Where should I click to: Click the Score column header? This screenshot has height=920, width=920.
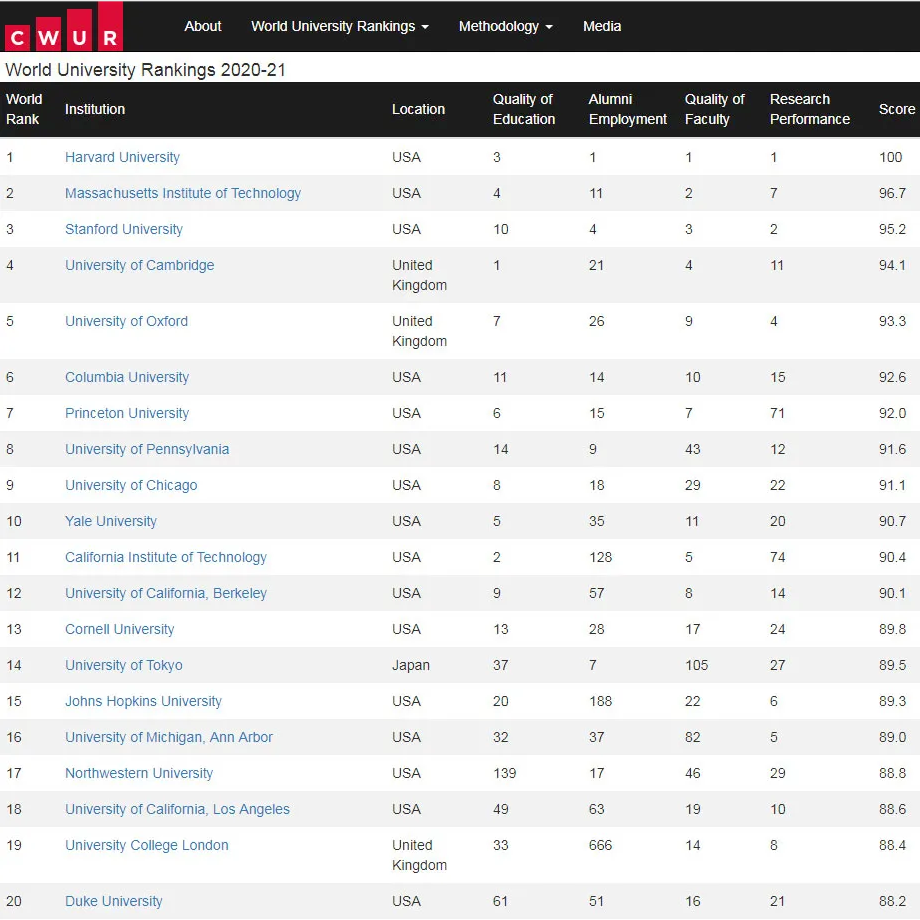(x=897, y=109)
